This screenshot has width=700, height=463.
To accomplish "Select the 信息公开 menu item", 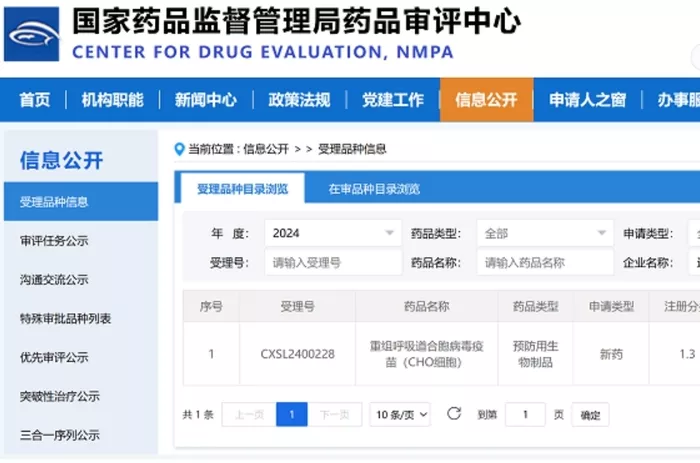I will 487,100.
